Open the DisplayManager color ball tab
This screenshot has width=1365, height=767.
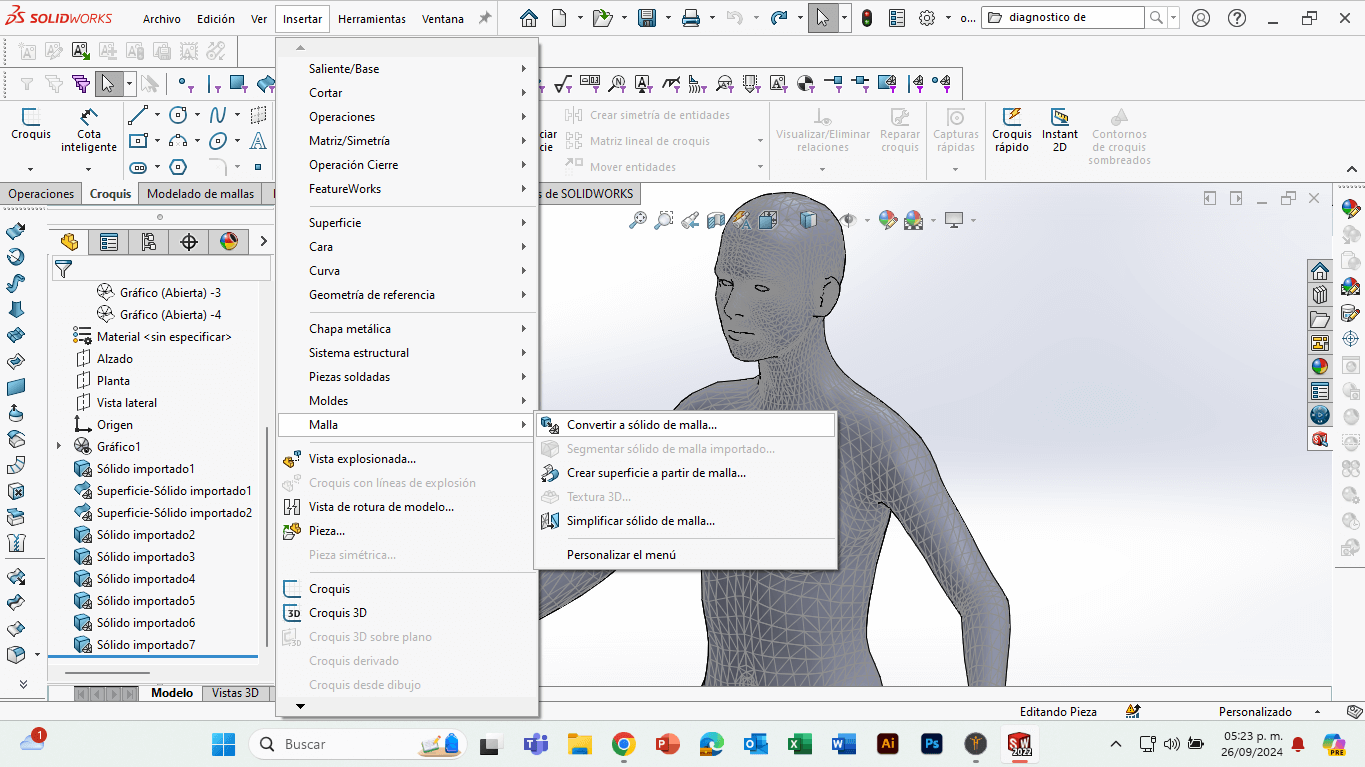pyautogui.click(x=229, y=241)
